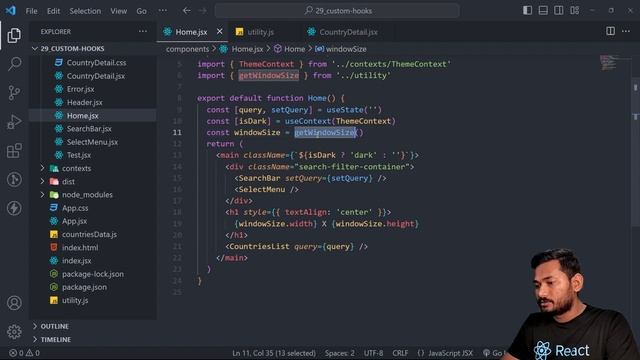Open Test.jsx in explorer

[79, 155]
